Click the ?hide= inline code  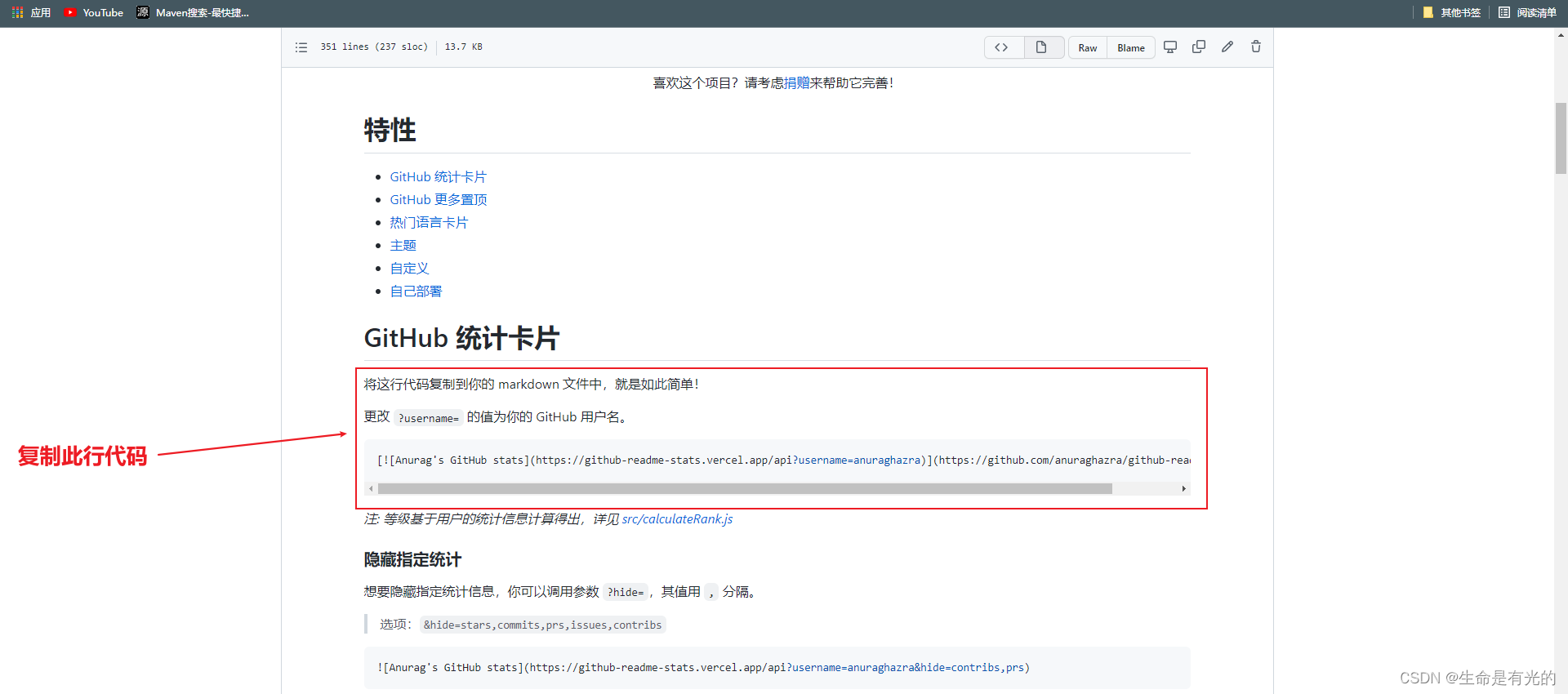pos(626,593)
